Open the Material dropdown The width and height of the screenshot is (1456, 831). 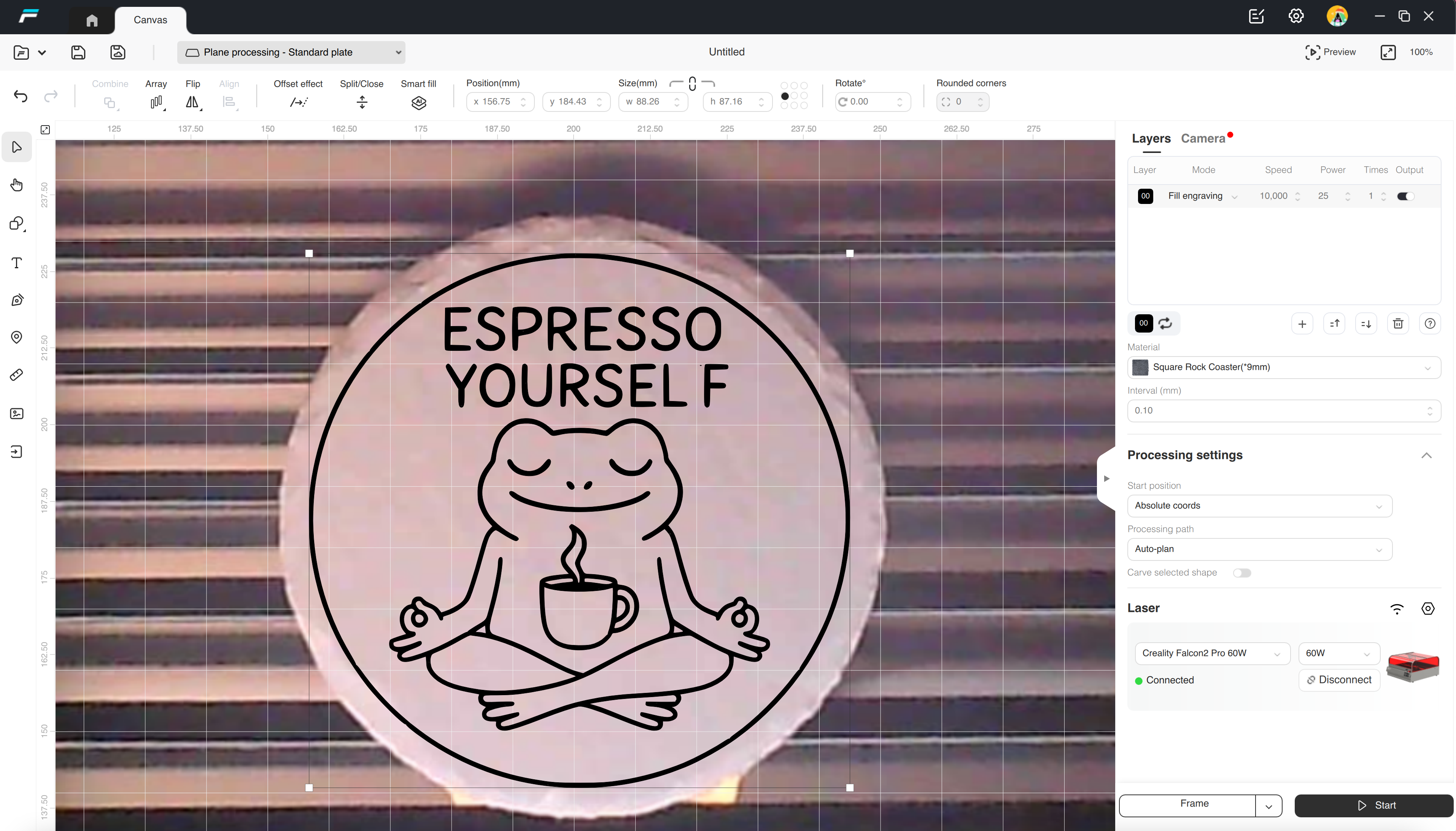[1284, 368]
